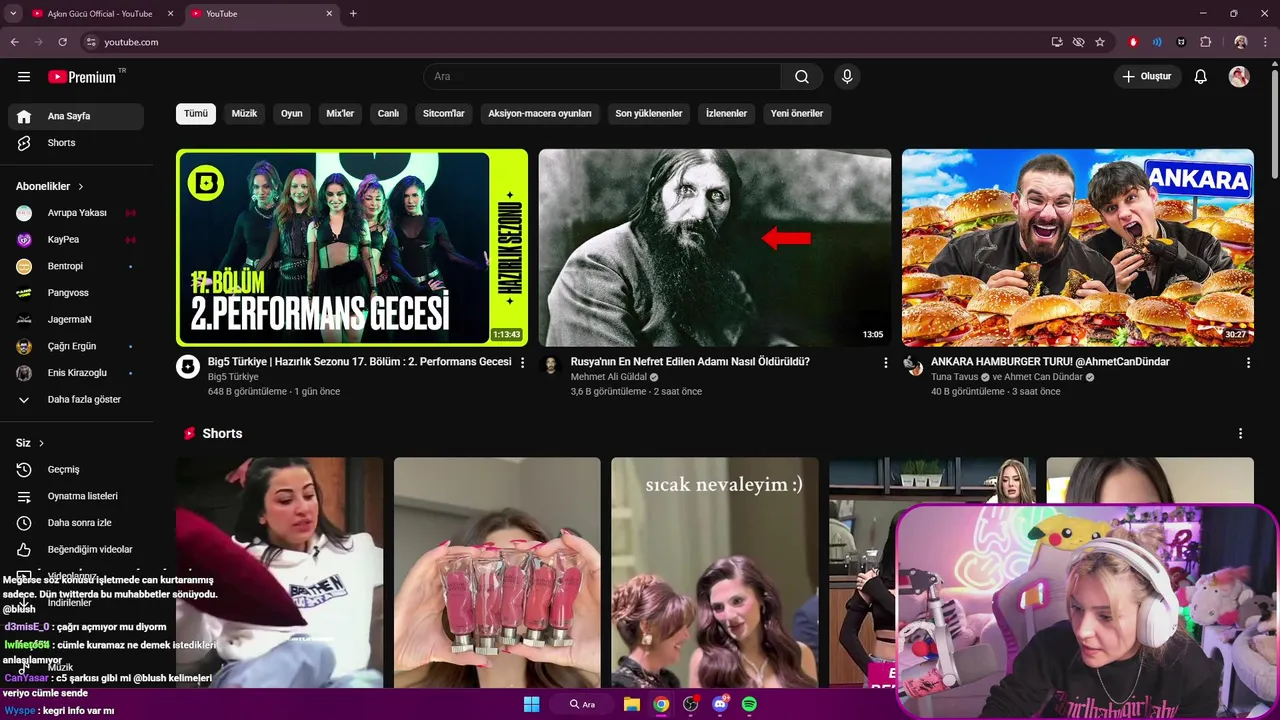Open JagermaN subscription channel
This screenshot has height=720, width=1280.
coord(76,320)
